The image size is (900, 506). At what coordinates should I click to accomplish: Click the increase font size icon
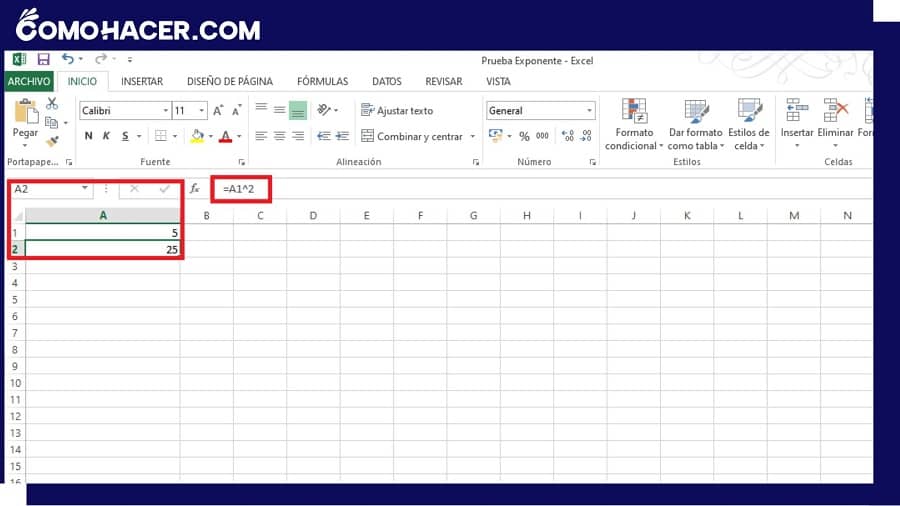point(218,111)
